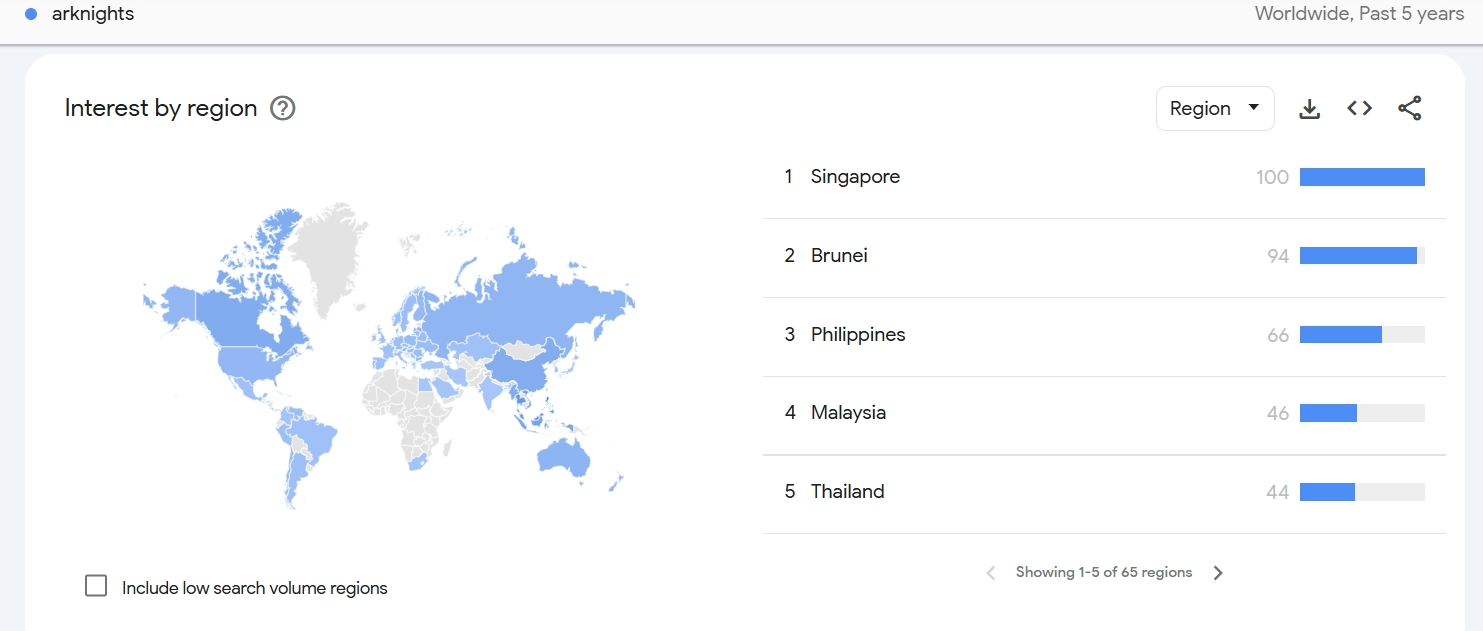
Task: Click the Include low search volume regions label
Action: [x=254, y=588]
